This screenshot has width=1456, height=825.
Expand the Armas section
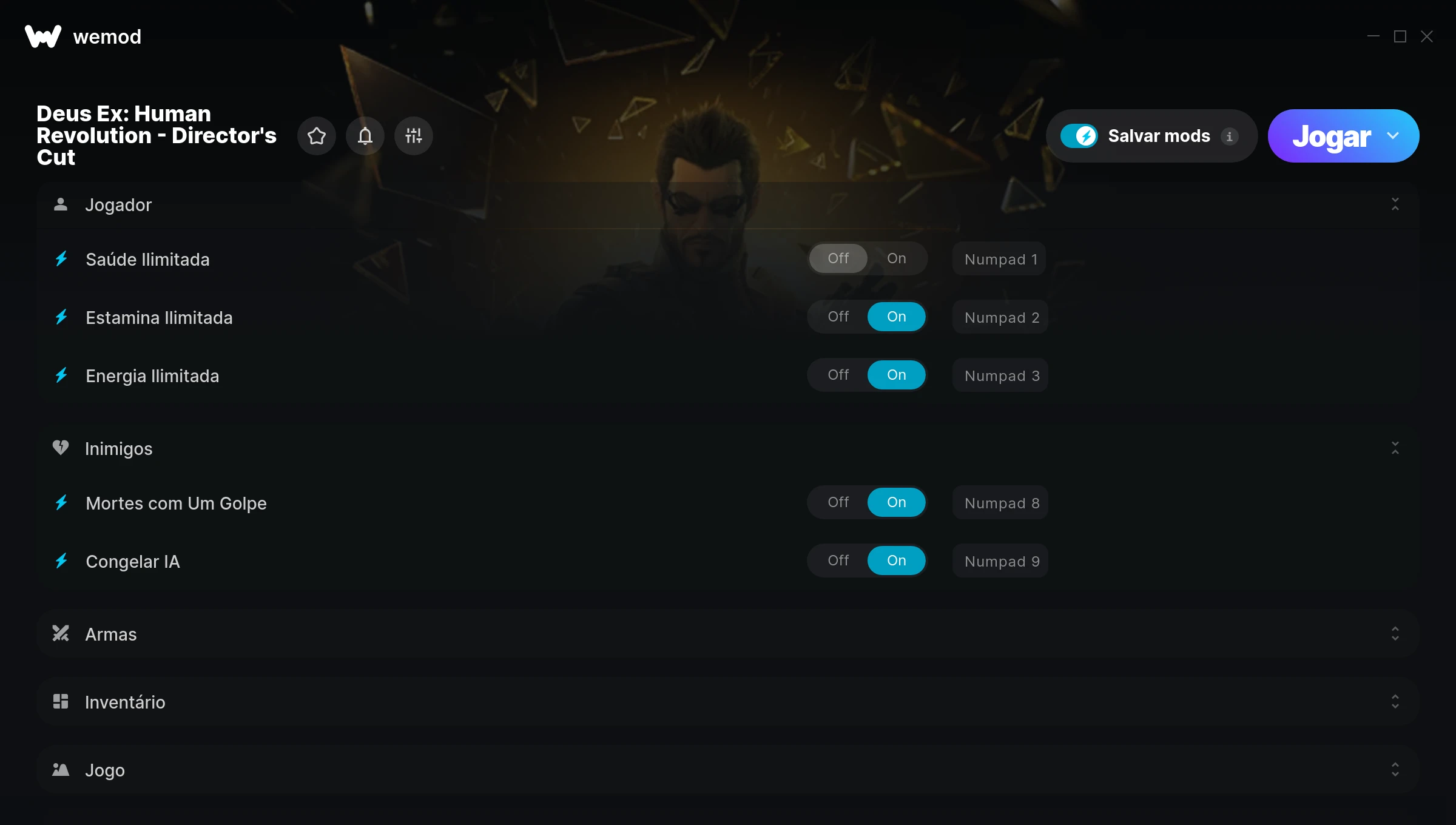coord(728,634)
